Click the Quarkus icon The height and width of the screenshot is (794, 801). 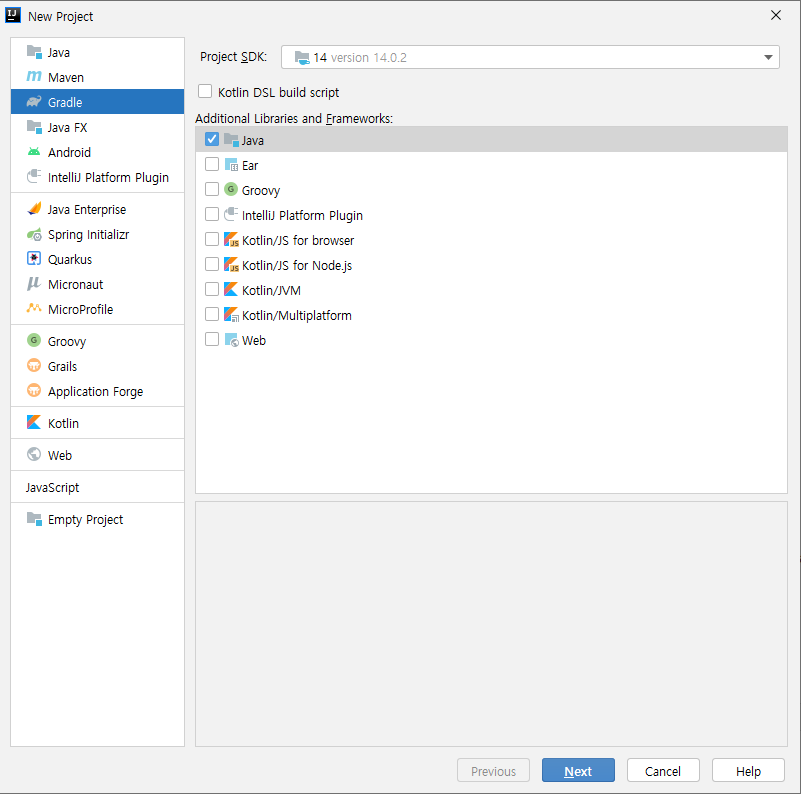pyautogui.click(x=34, y=259)
